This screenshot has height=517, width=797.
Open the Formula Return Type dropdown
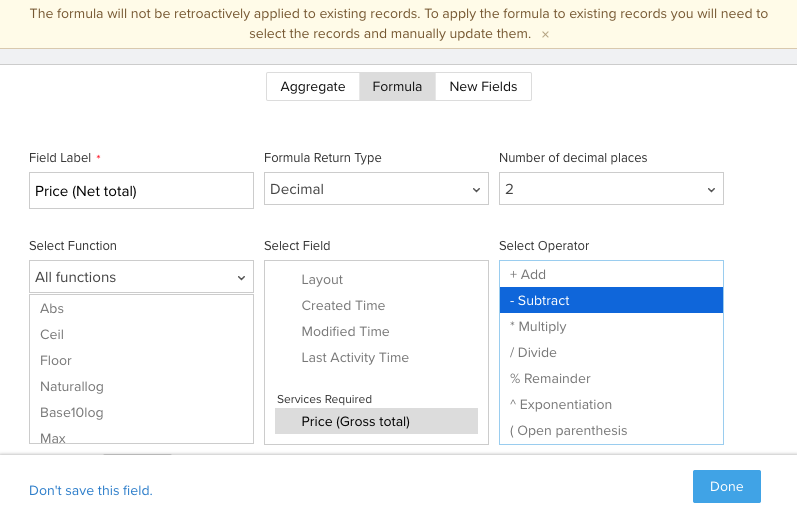pos(376,189)
